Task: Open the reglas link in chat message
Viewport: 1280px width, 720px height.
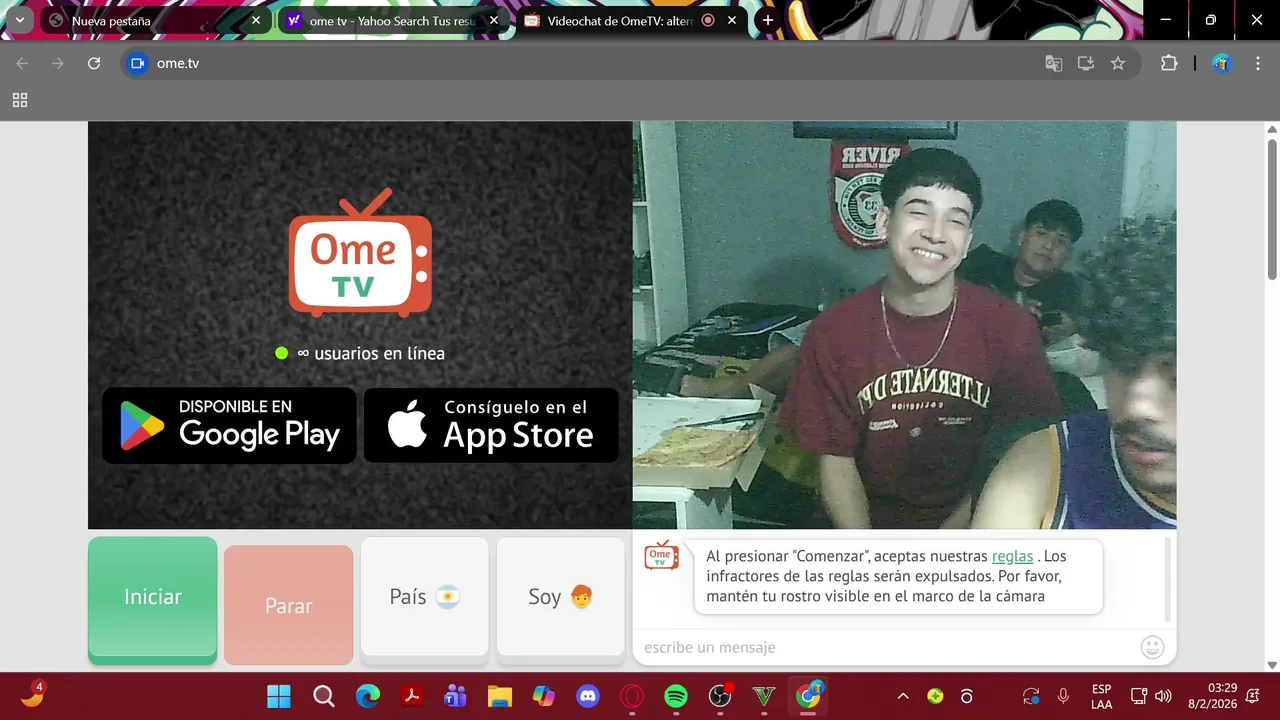Action: 1012,556
